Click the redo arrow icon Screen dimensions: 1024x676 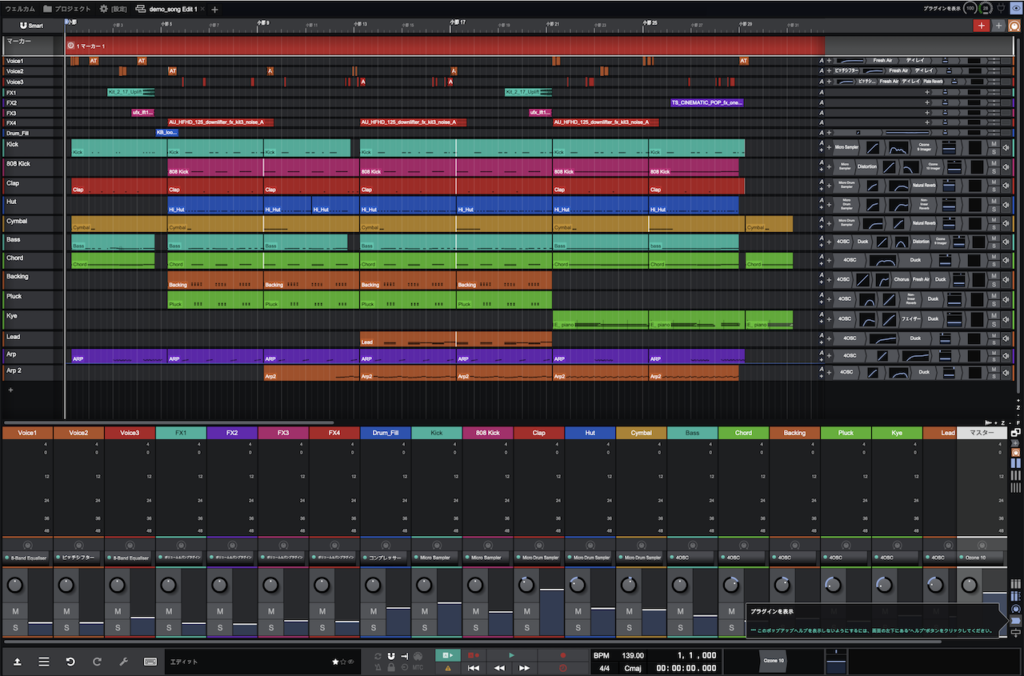(97, 661)
